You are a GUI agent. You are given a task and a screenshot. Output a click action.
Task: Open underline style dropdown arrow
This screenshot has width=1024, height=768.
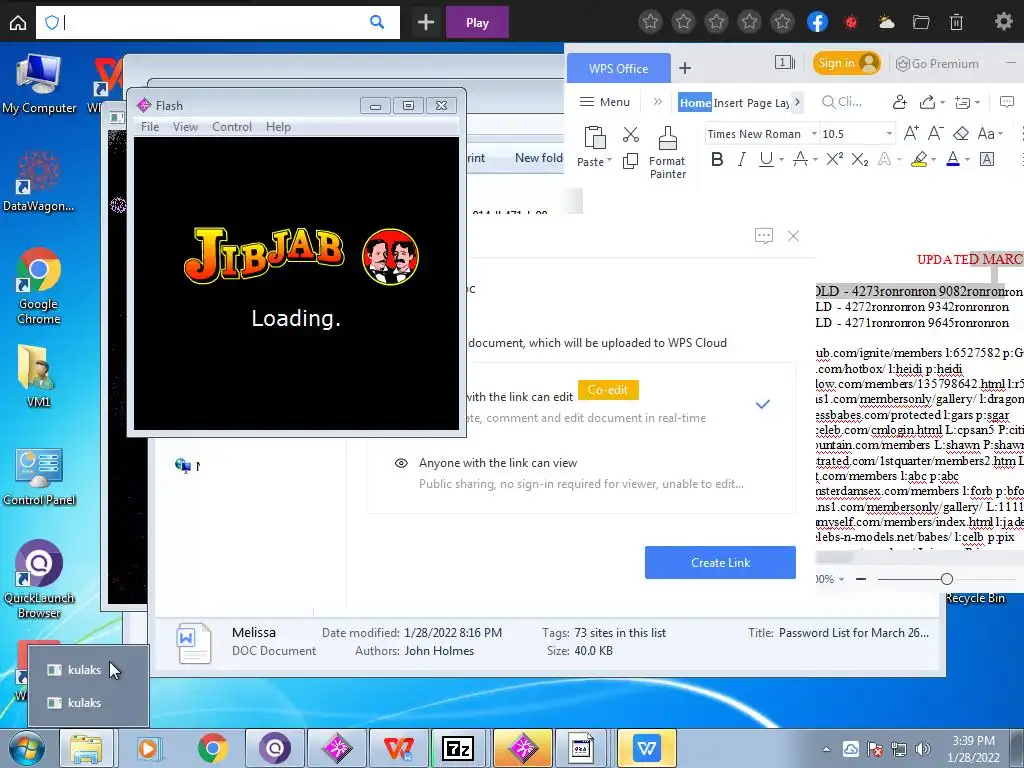coord(781,159)
